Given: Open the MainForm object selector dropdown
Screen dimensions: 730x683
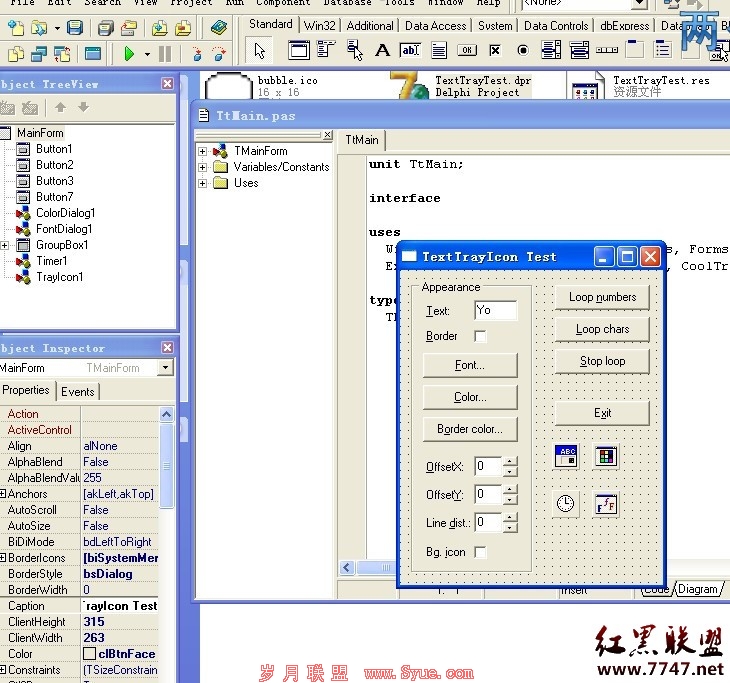Looking at the screenshot, I should [166, 368].
